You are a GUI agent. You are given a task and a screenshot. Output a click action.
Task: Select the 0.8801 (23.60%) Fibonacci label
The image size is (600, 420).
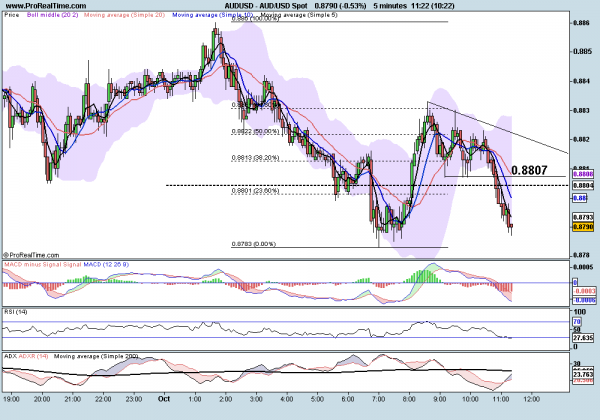click(x=255, y=190)
